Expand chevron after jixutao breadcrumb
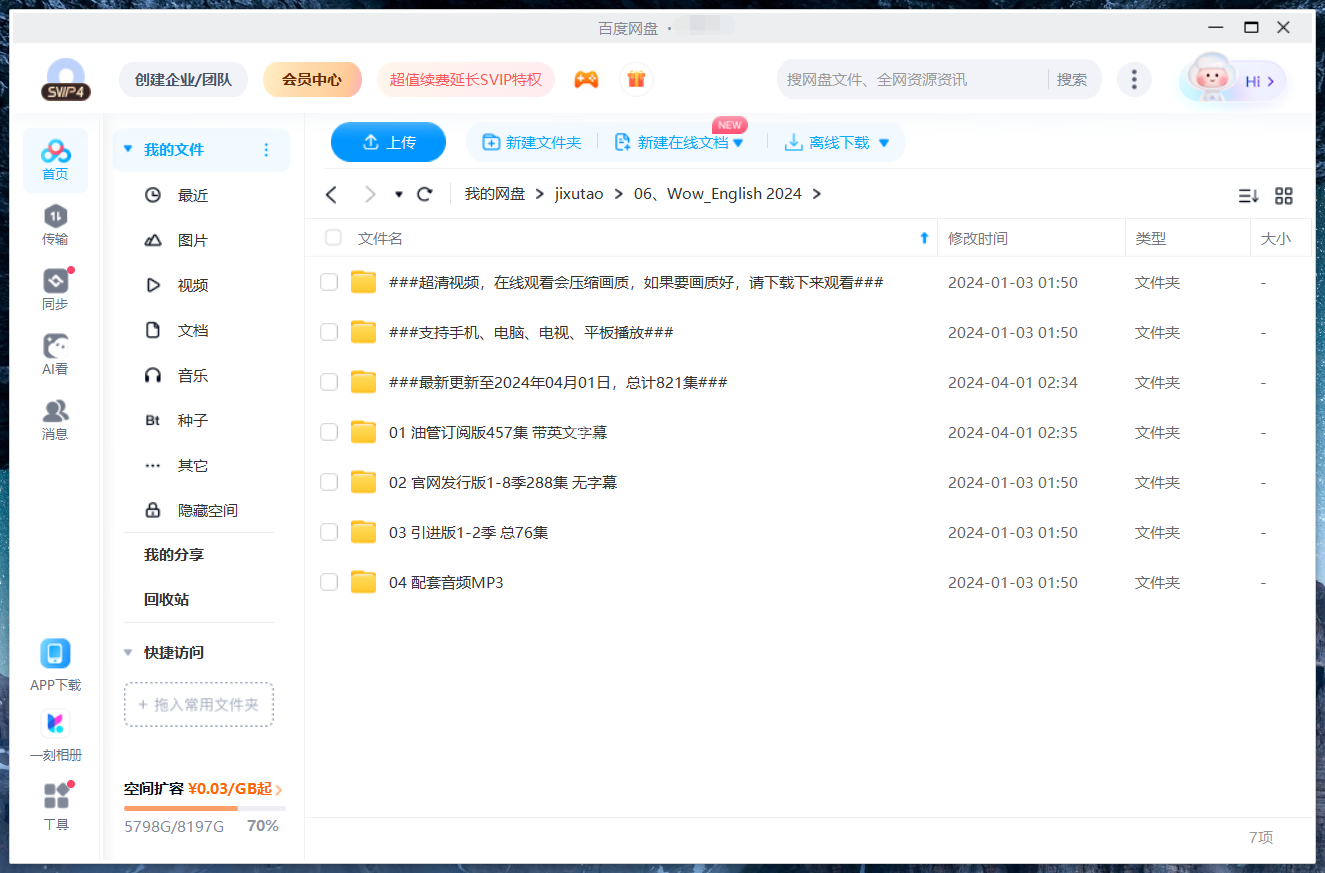 click(619, 194)
